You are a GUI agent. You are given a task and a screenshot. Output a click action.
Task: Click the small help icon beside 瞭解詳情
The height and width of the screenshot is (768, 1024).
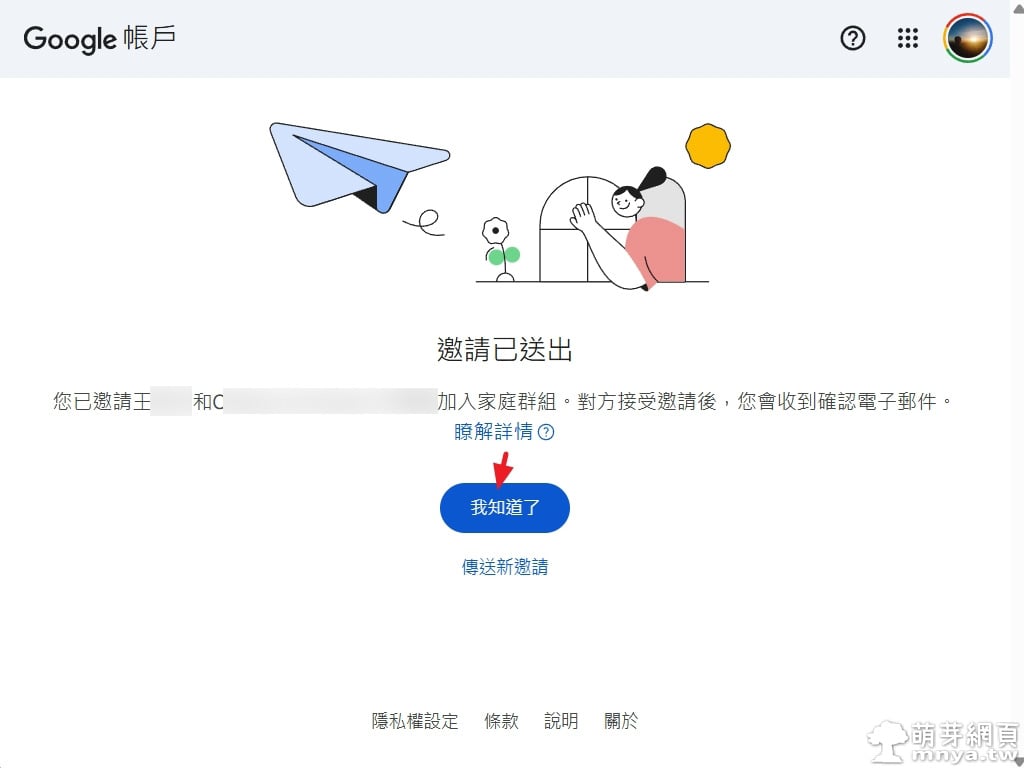click(546, 432)
